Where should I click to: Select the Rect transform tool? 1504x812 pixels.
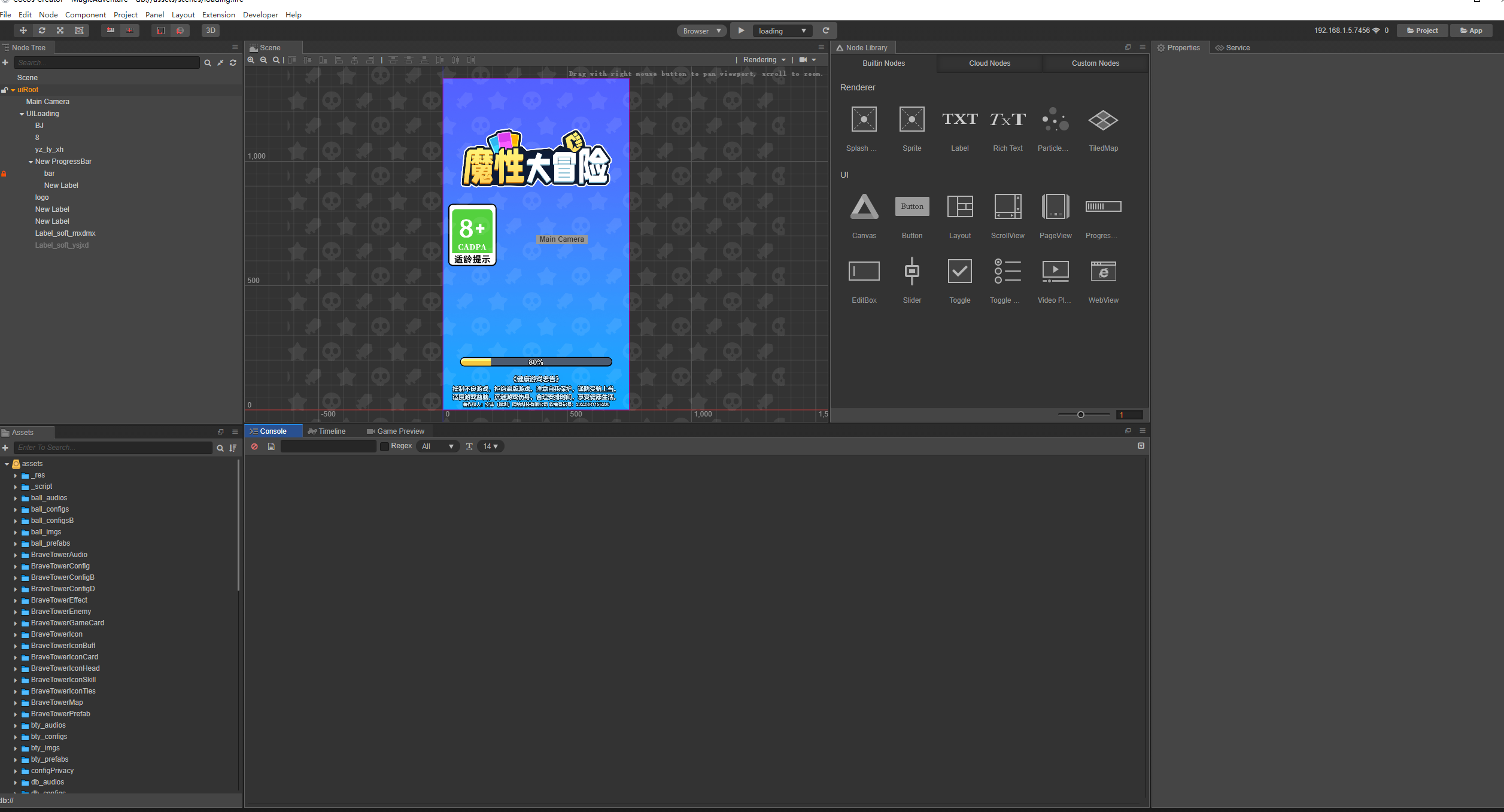[x=79, y=31]
